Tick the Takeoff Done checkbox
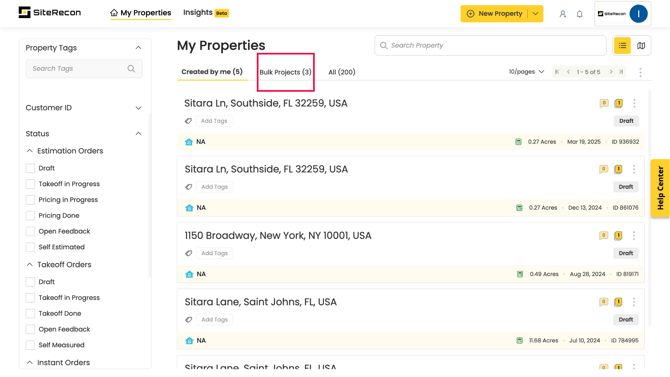Viewport: 670px width, 377px height. click(x=30, y=313)
